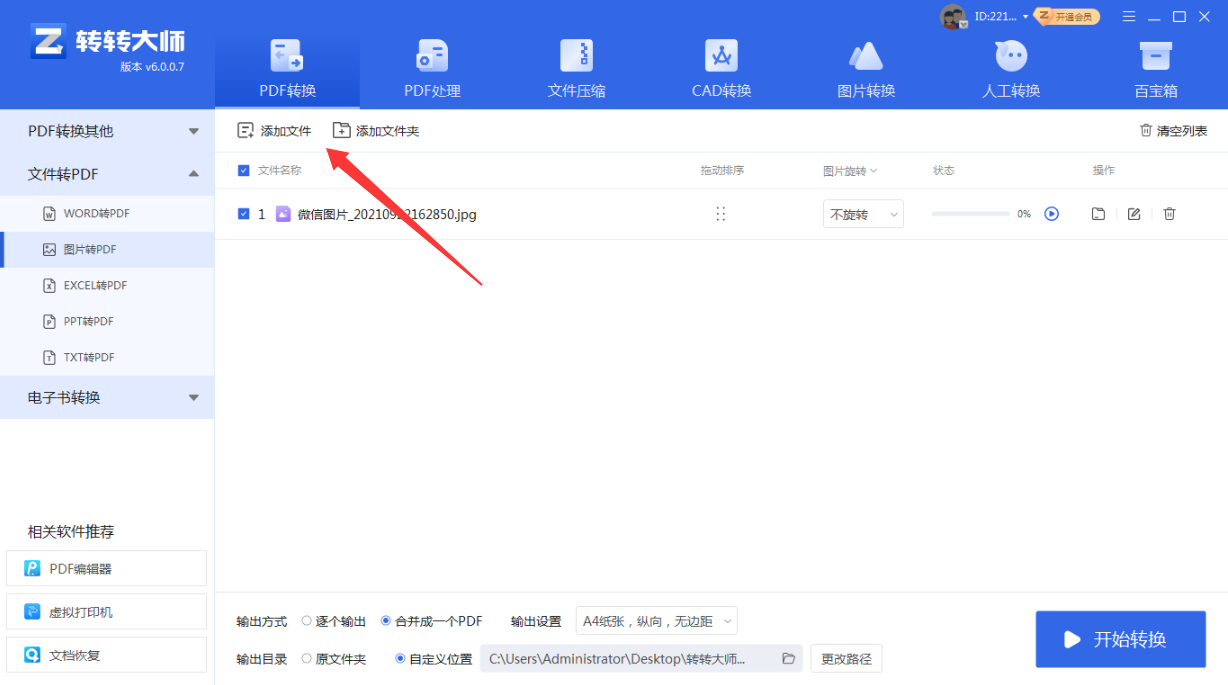Click the image file type icon of 微信图片
The width and height of the screenshot is (1228, 685).
coord(283,214)
